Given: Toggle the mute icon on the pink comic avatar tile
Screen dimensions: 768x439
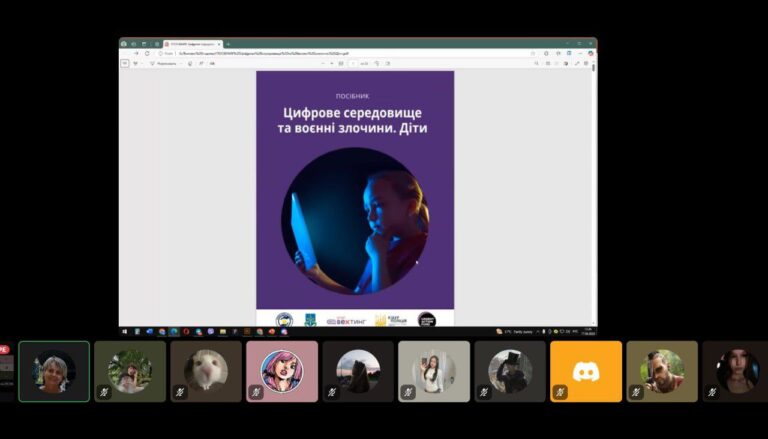Looking at the screenshot, I should pyautogui.click(x=257, y=393).
